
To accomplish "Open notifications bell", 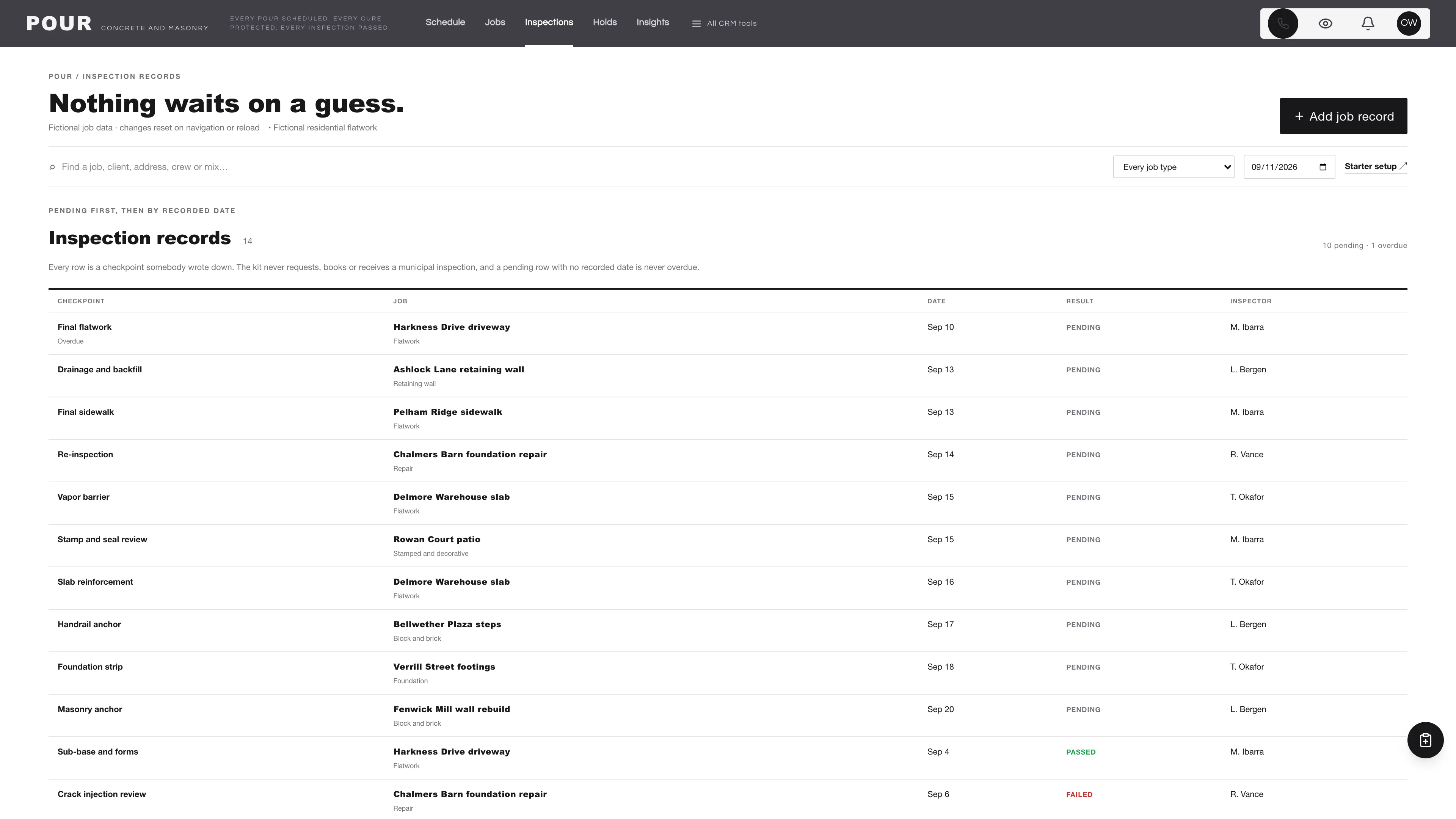I will 1367,23.
